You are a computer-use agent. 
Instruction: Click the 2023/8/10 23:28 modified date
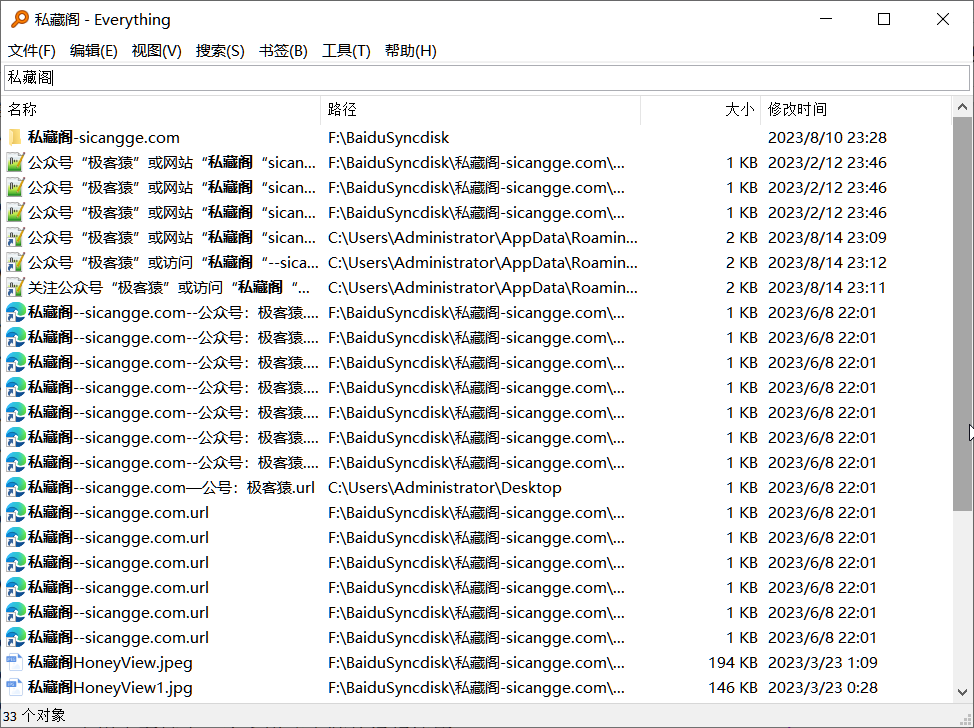click(827, 137)
